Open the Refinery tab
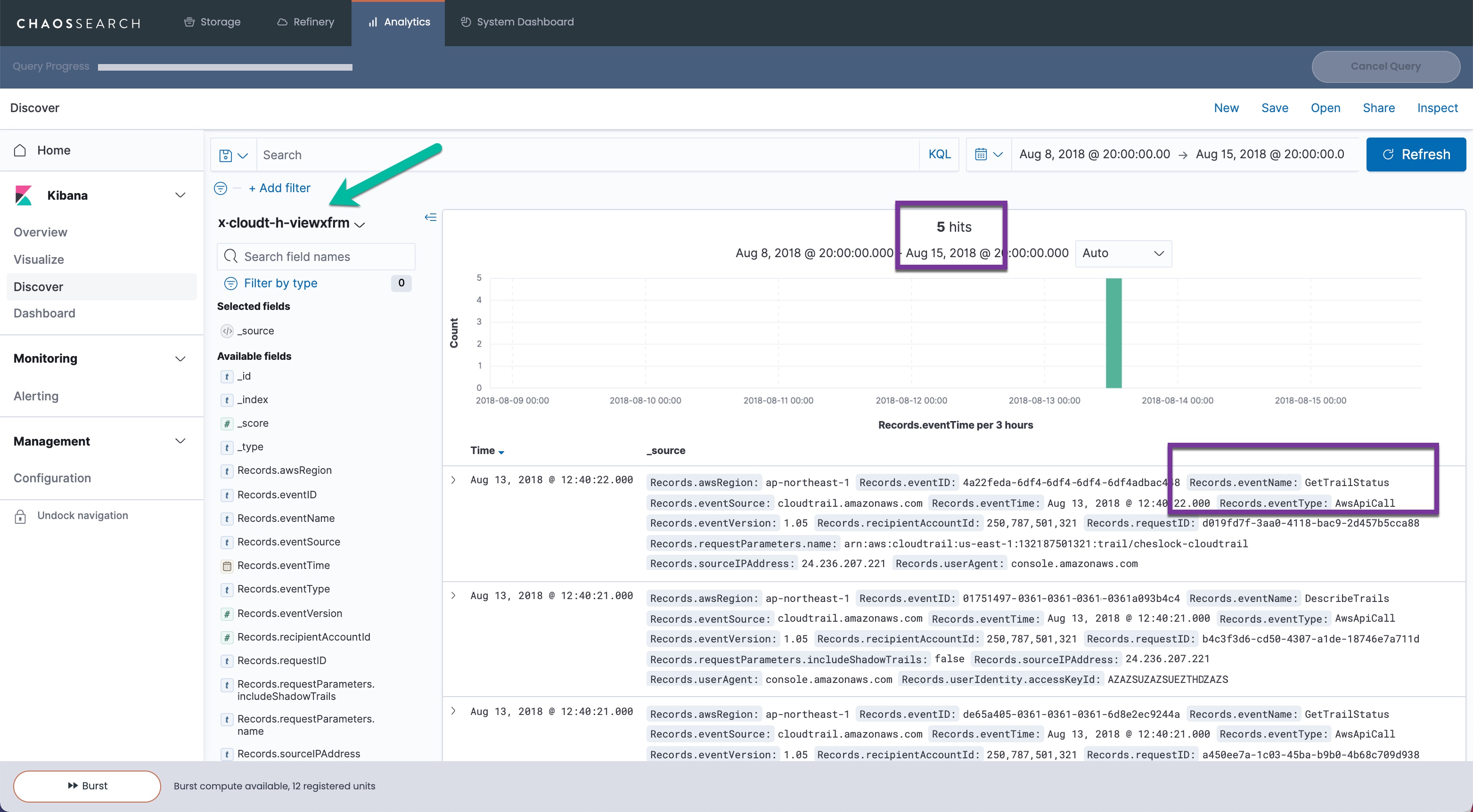Viewport: 1473px width, 812px height. coord(305,22)
